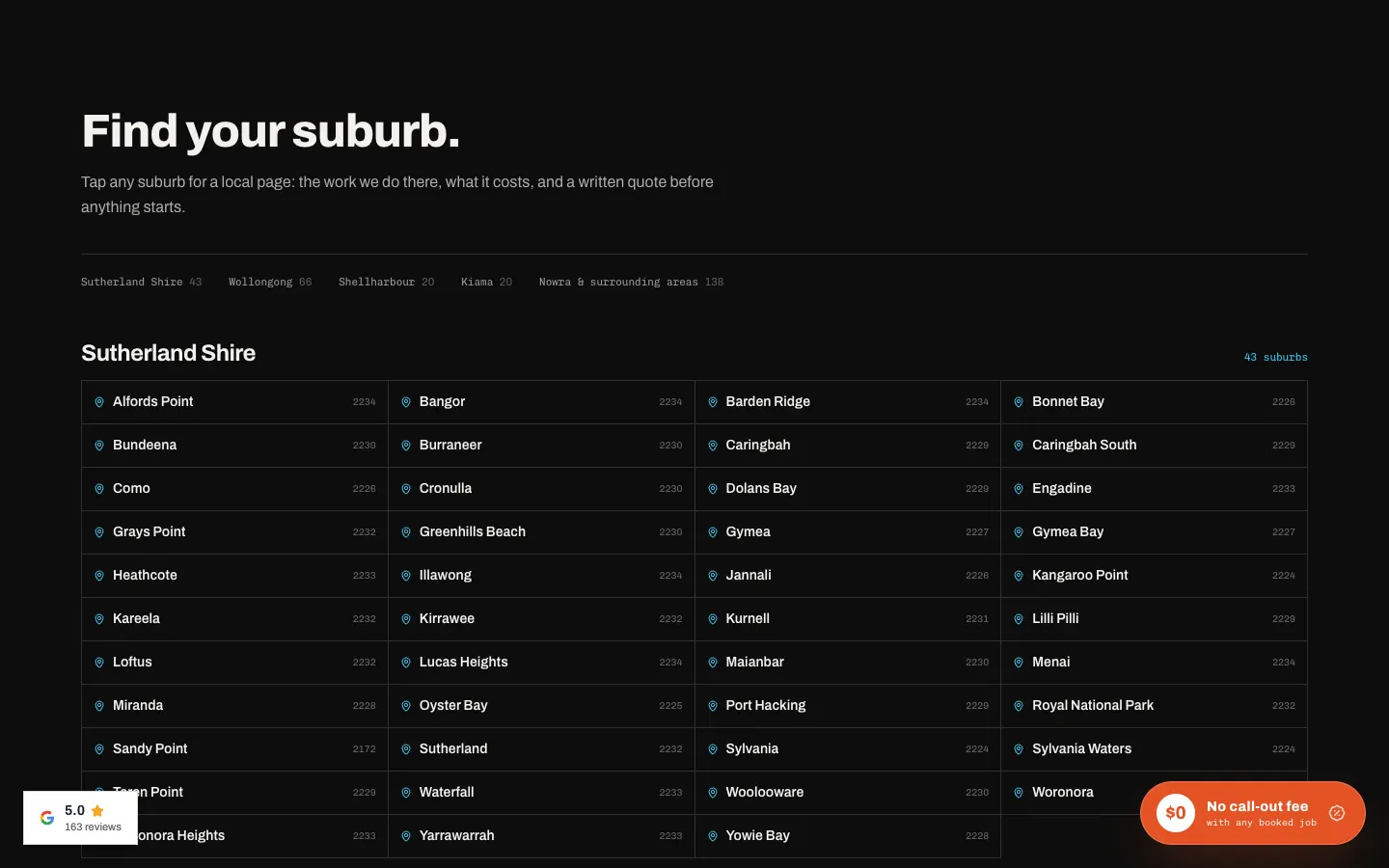Open the Oyster Bay suburb page
Screen dimensions: 1389x868
(x=541, y=706)
